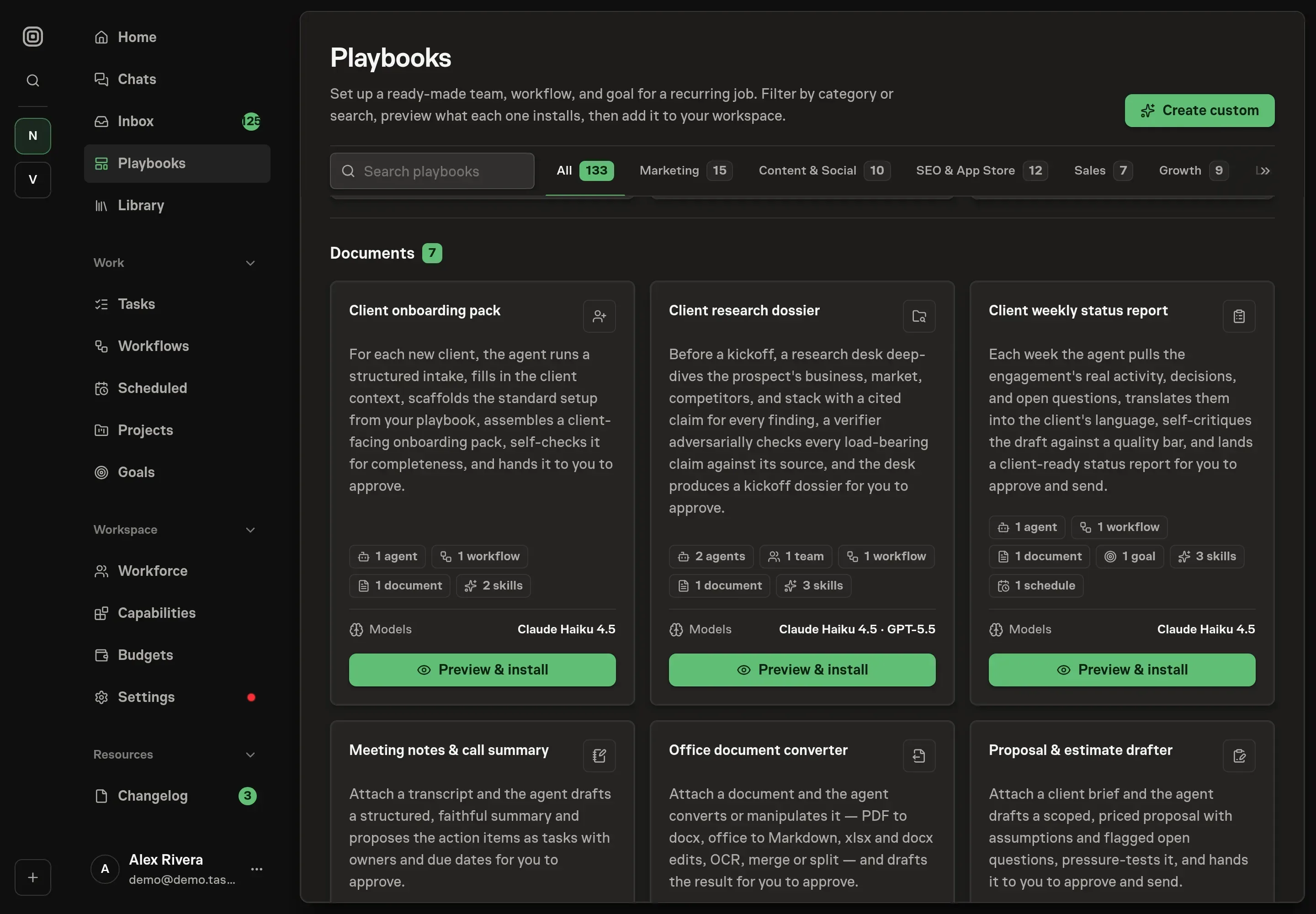Viewport: 1316px width, 914px height.
Task: Open the Capabilities page
Action: click(177, 613)
